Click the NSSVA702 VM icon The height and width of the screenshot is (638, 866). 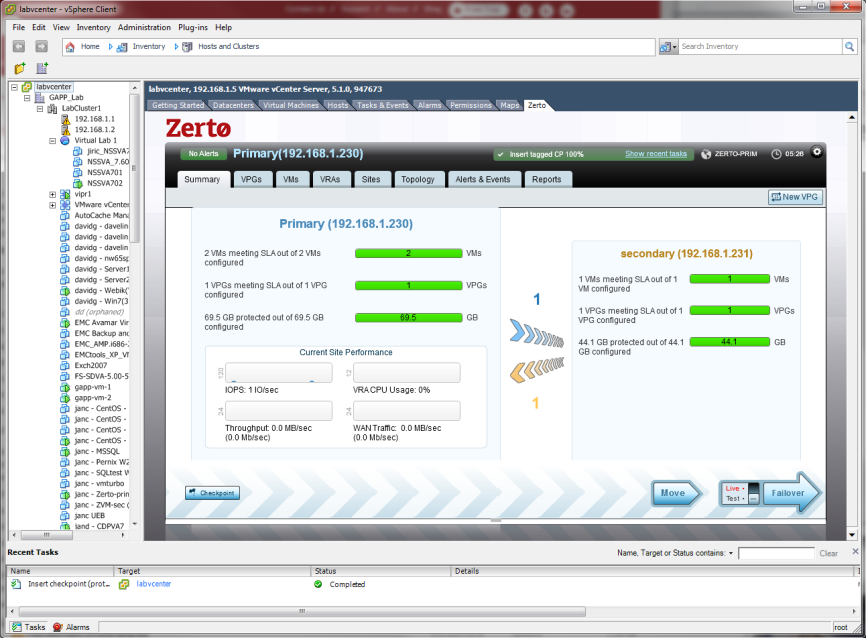[78, 183]
